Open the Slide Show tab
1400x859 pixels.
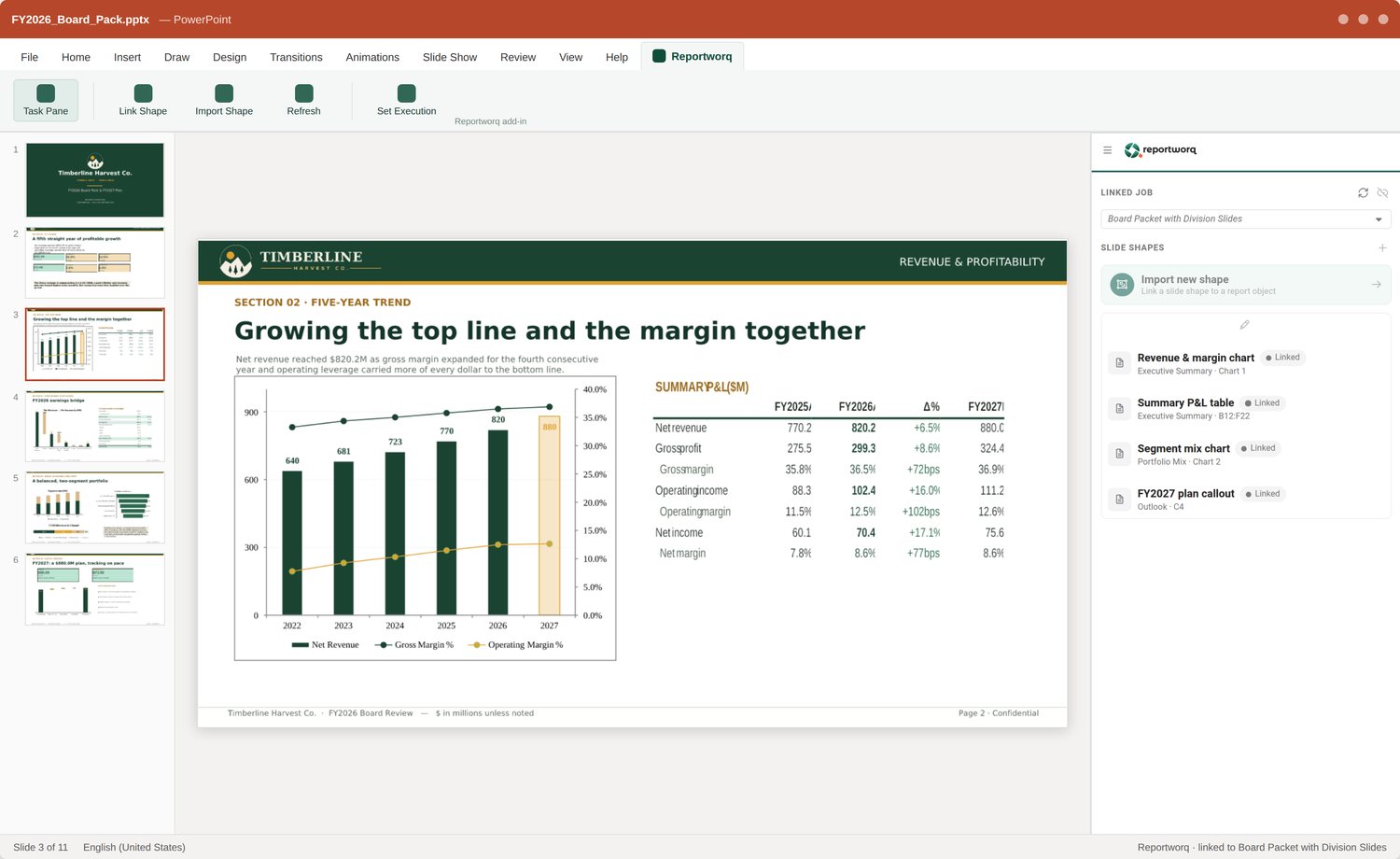pyautogui.click(x=449, y=57)
